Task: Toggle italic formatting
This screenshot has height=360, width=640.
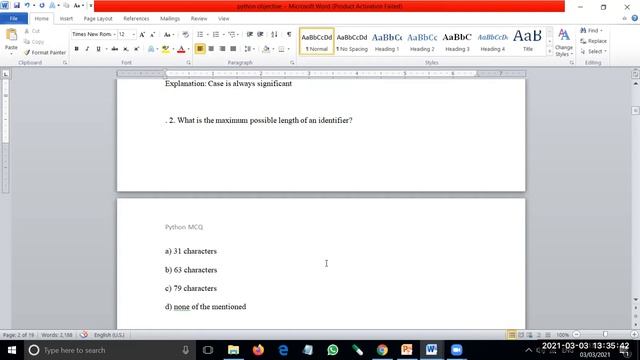Action: [87, 49]
